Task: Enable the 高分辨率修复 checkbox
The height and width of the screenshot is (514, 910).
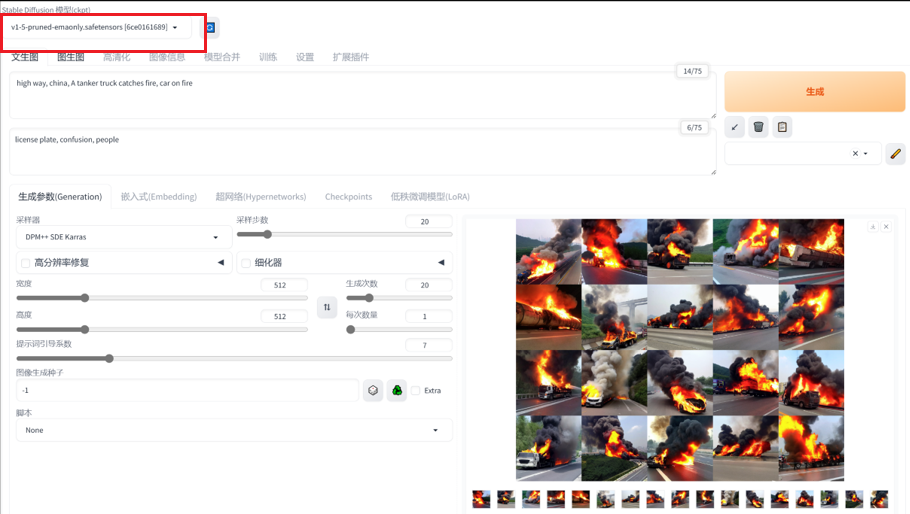Action: (x=26, y=263)
